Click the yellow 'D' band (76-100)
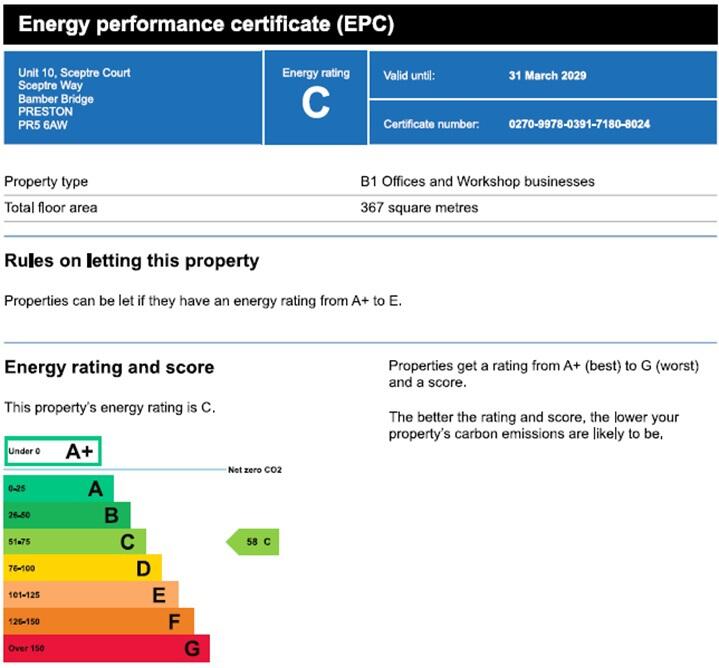The width and height of the screenshot is (719, 668). [83, 569]
